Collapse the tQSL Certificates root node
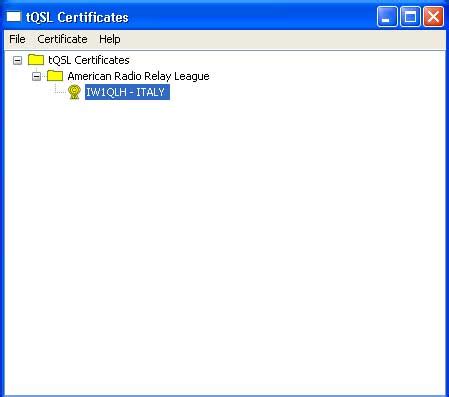 point(17,60)
